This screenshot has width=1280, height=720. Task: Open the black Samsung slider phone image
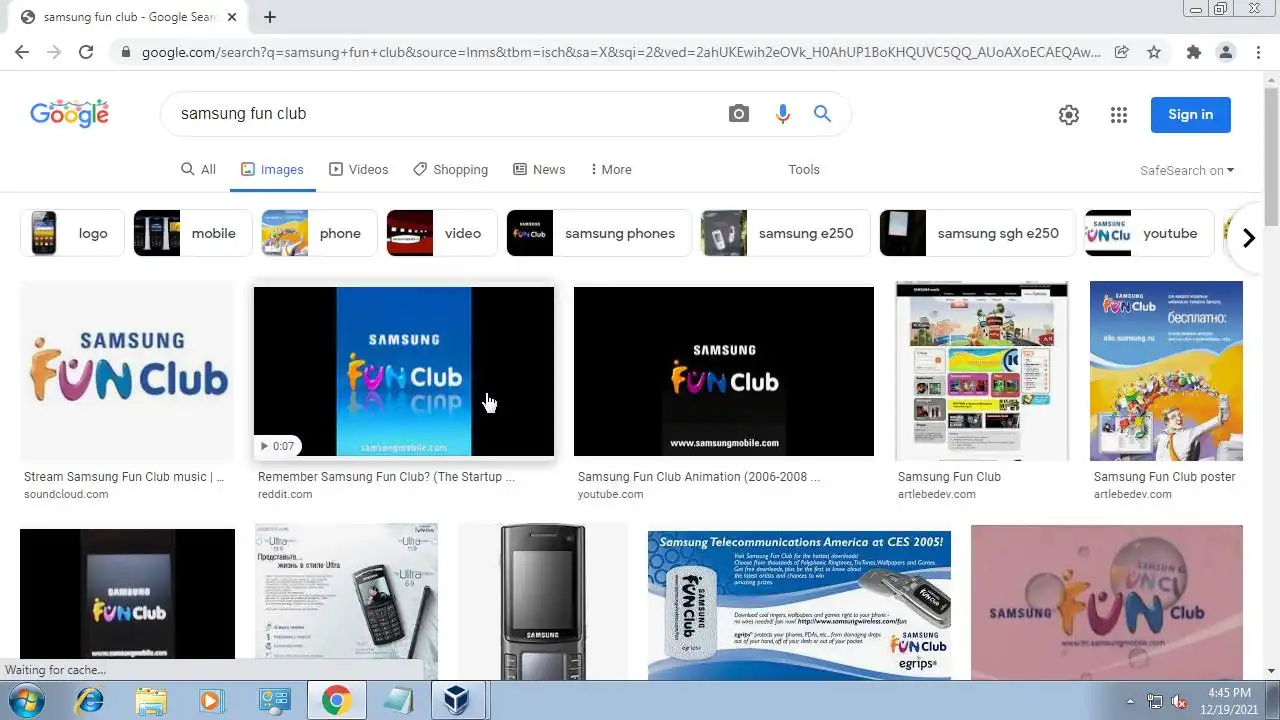543,602
